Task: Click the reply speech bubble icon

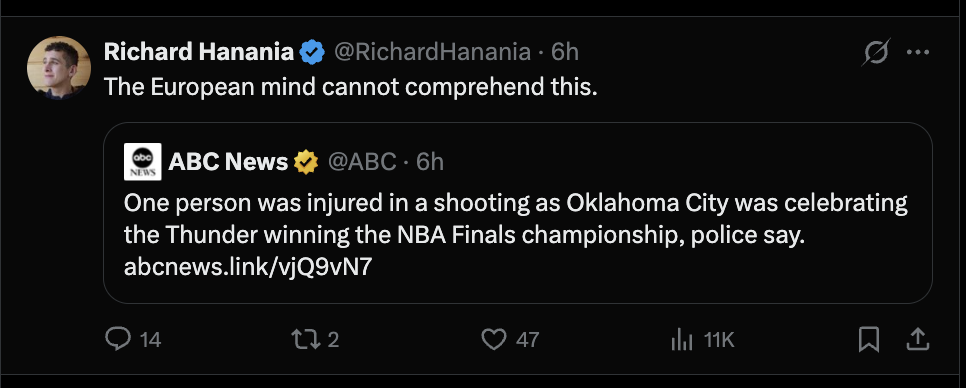Action: click(117, 339)
